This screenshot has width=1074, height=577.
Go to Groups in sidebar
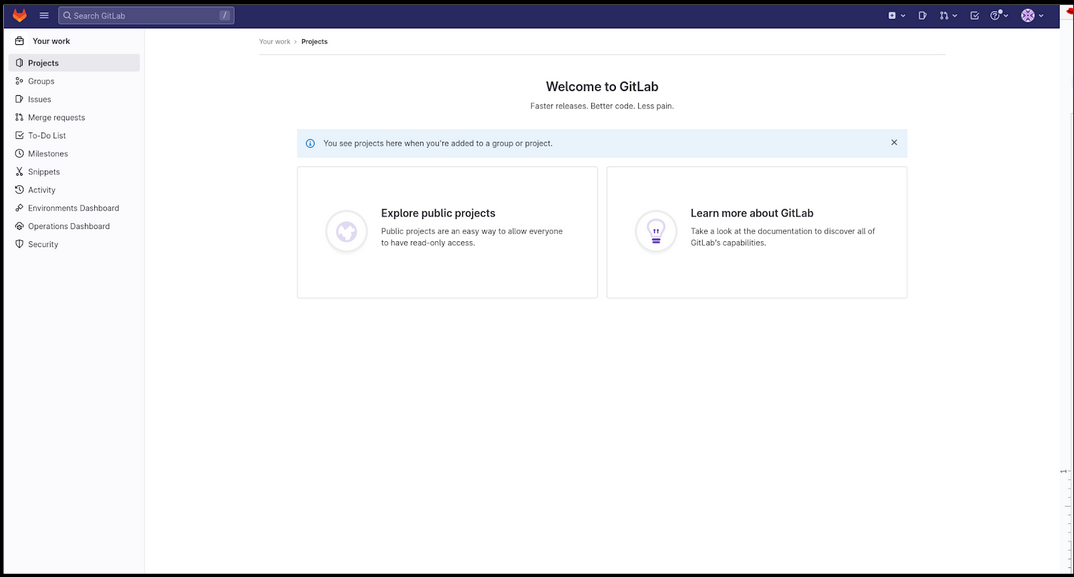[x=74, y=81]
